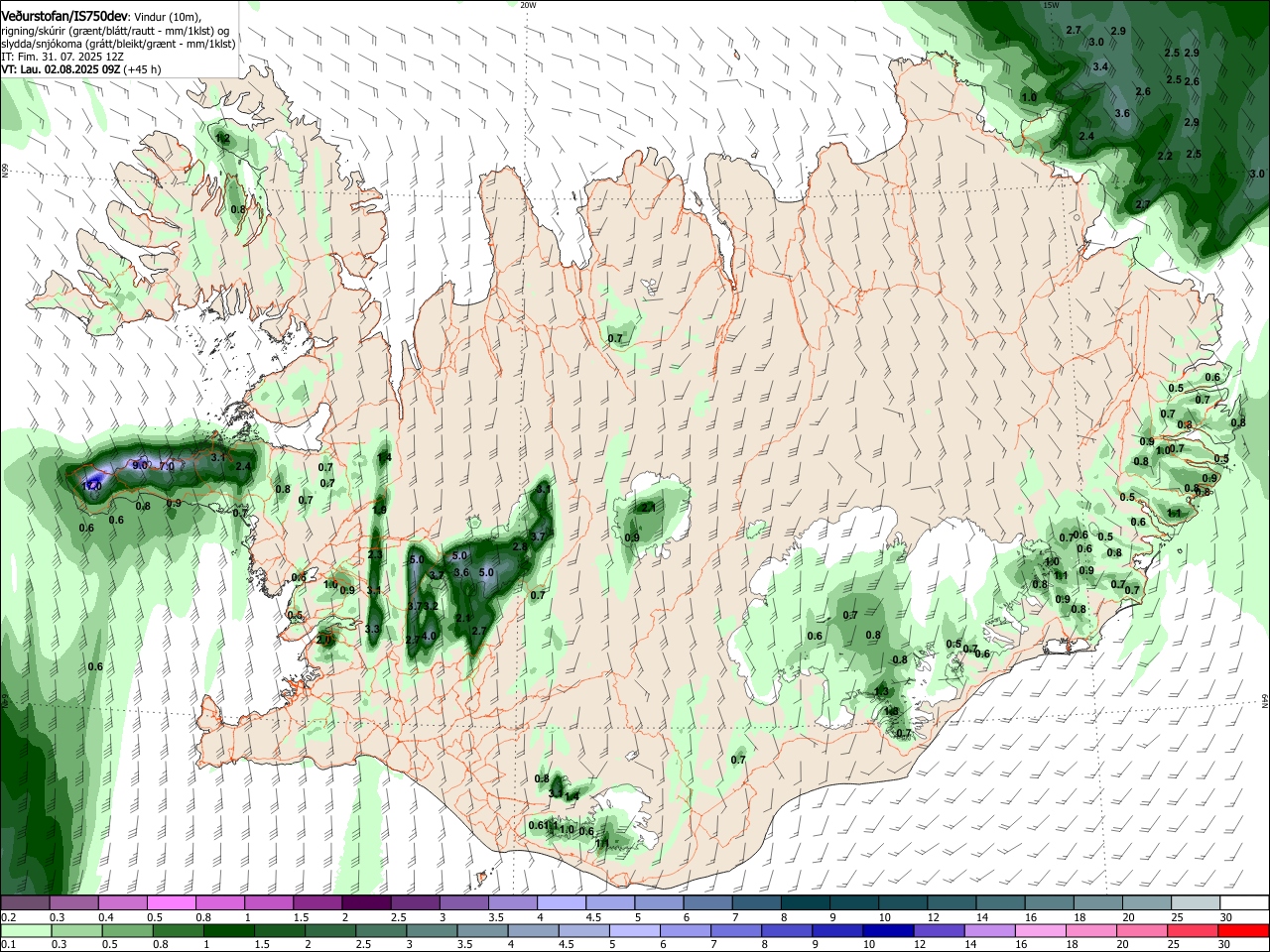This screenshot has width=1270, height=952.
Task: Pick the light pink swatch above lower '16'
Action: [1040, 931]
